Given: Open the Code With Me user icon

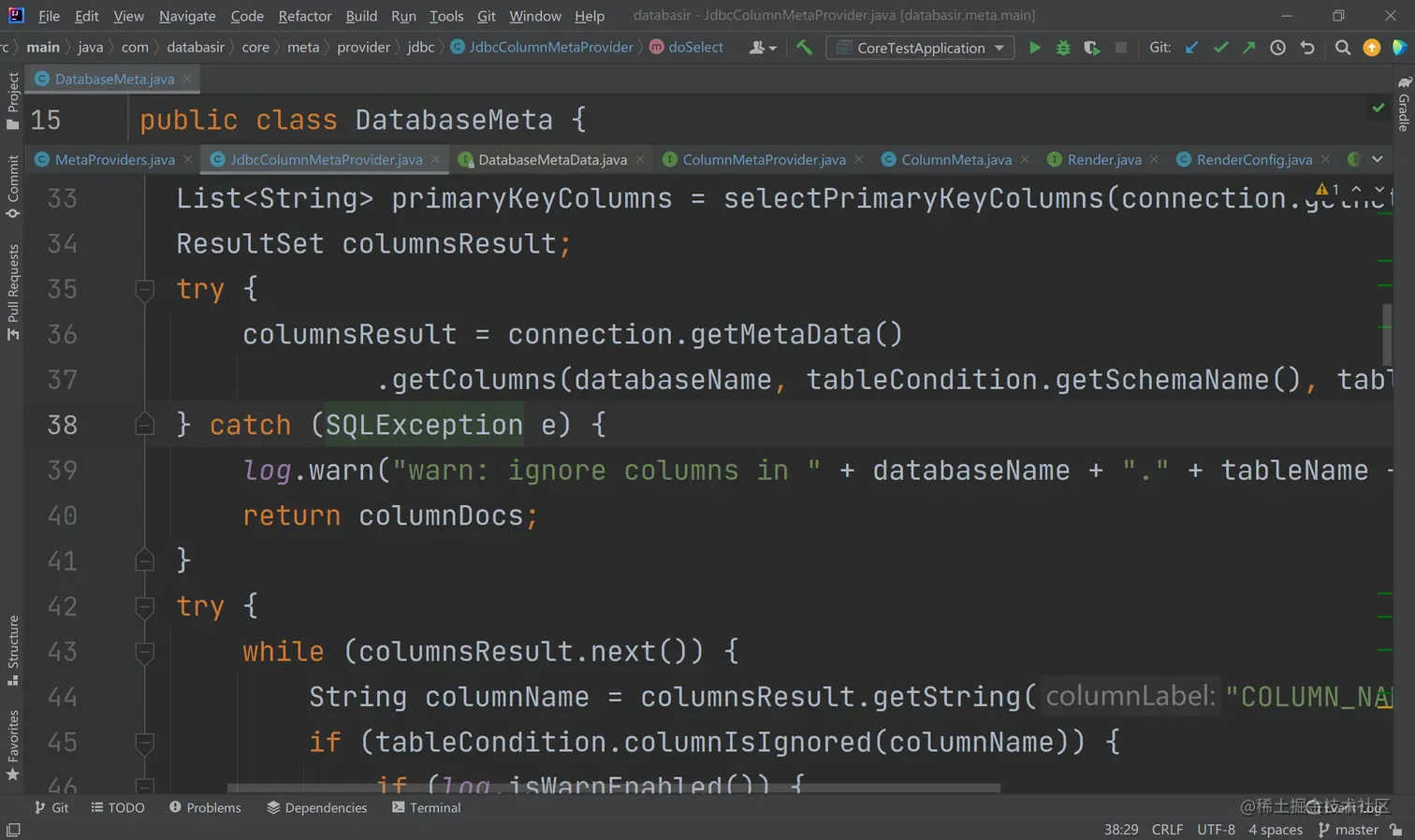Looking at the screenshot, I should tap(763, 48).
